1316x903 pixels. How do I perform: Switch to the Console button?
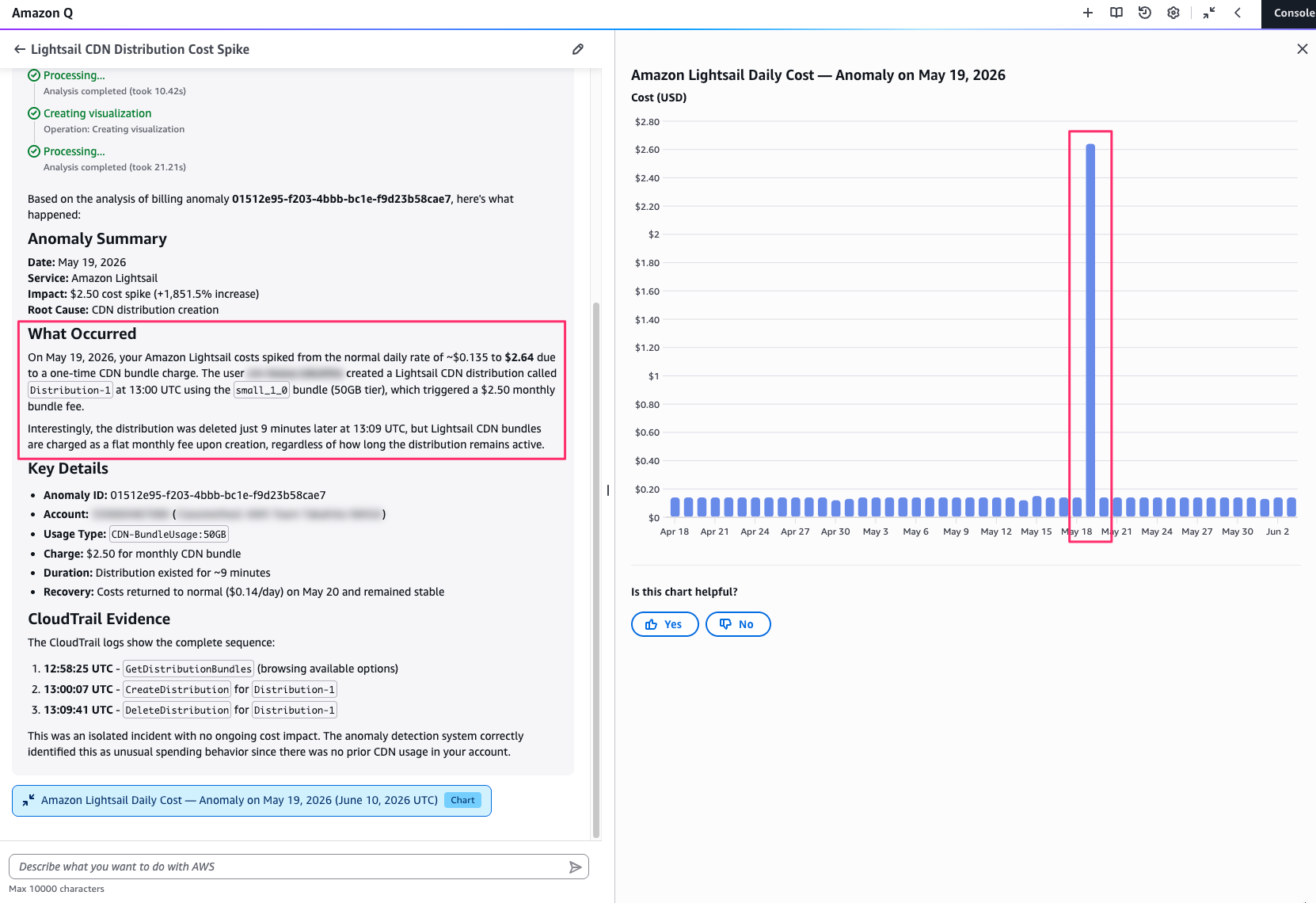pyautogui.click(x=1289, y=13)
